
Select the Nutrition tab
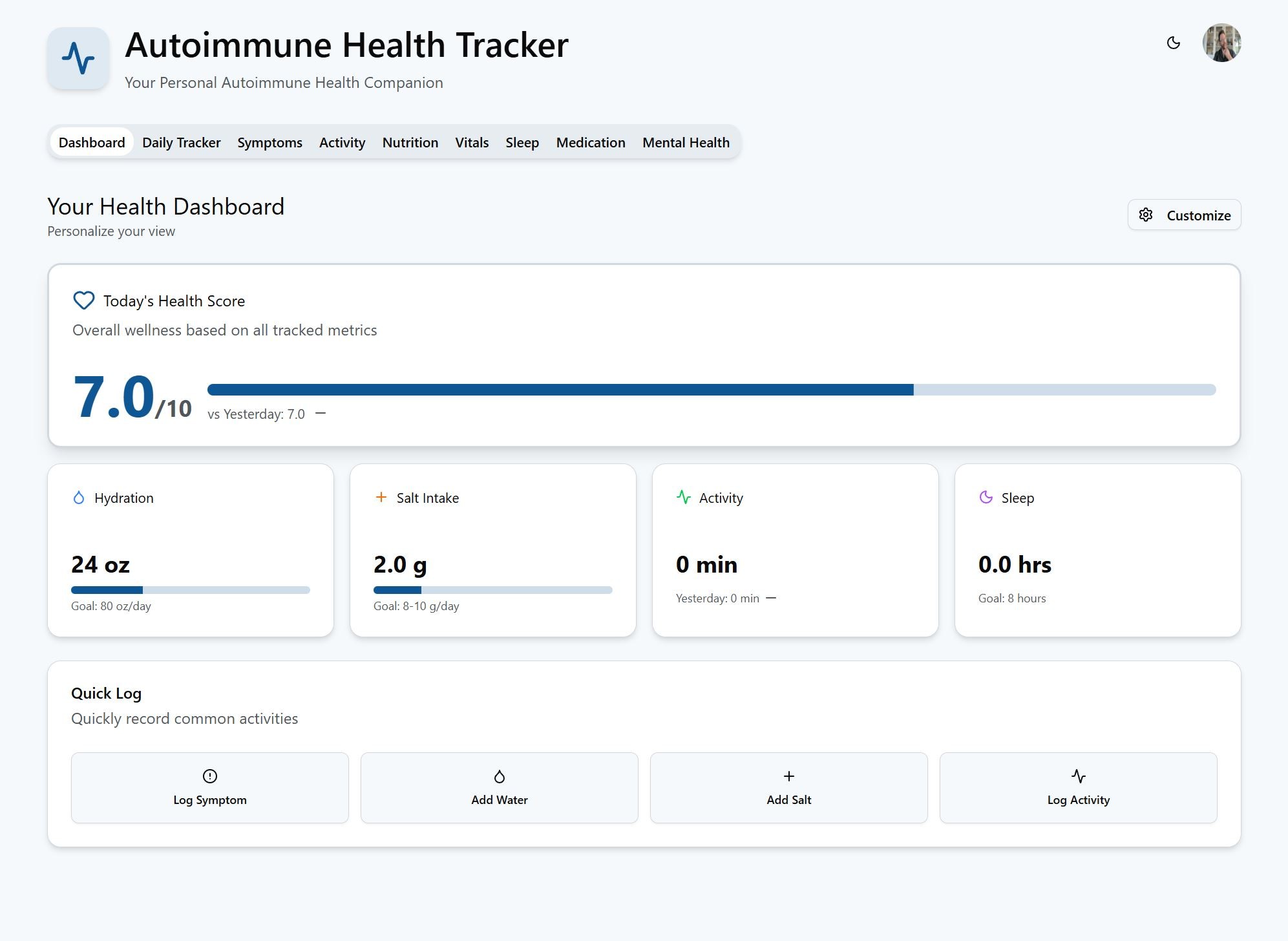coord(410,142)
